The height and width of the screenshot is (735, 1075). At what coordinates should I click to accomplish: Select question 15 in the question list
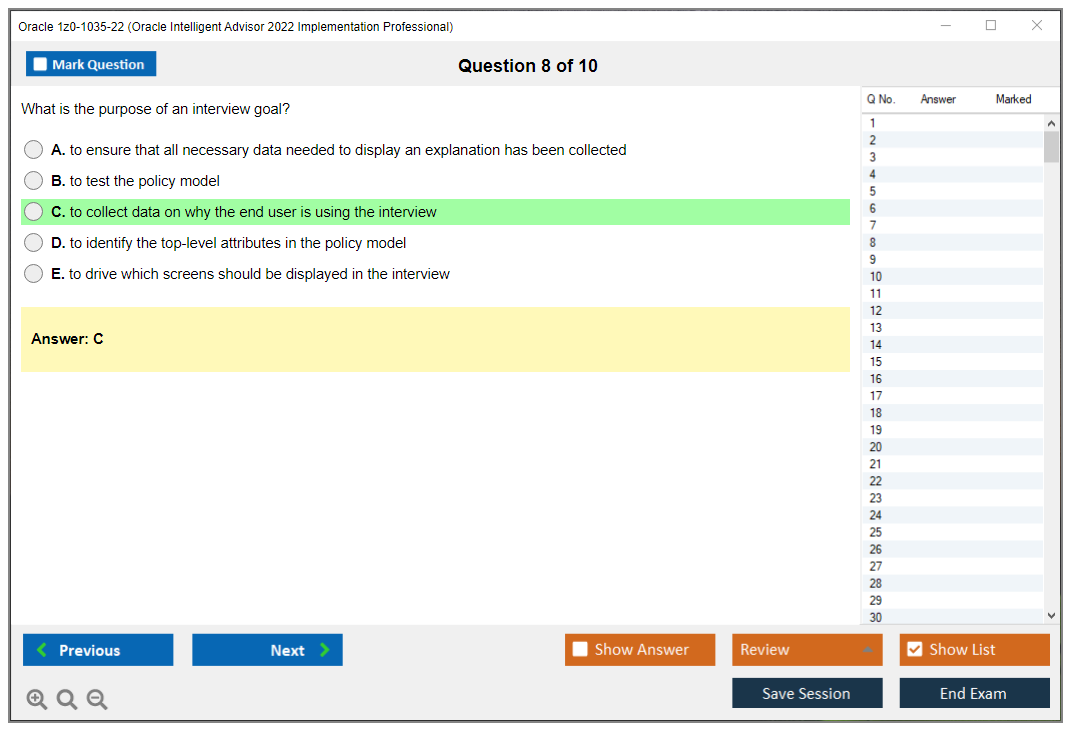(950, 361)
